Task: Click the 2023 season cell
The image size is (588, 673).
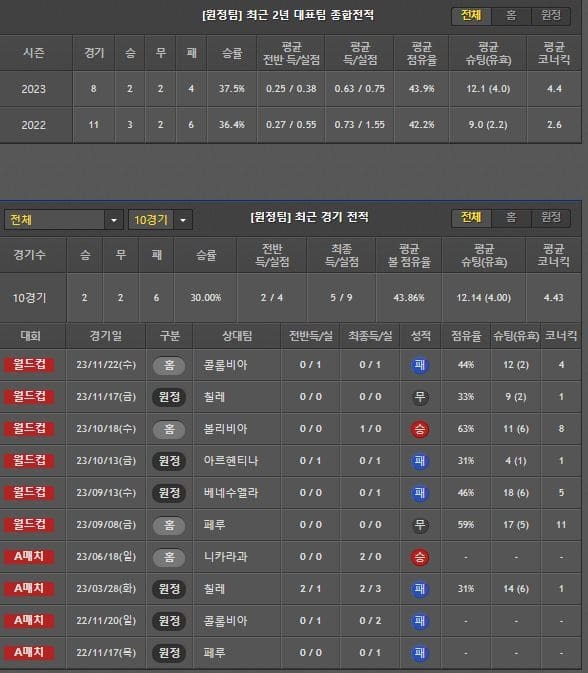Action: pyautogui.click(x=33, y=89)
